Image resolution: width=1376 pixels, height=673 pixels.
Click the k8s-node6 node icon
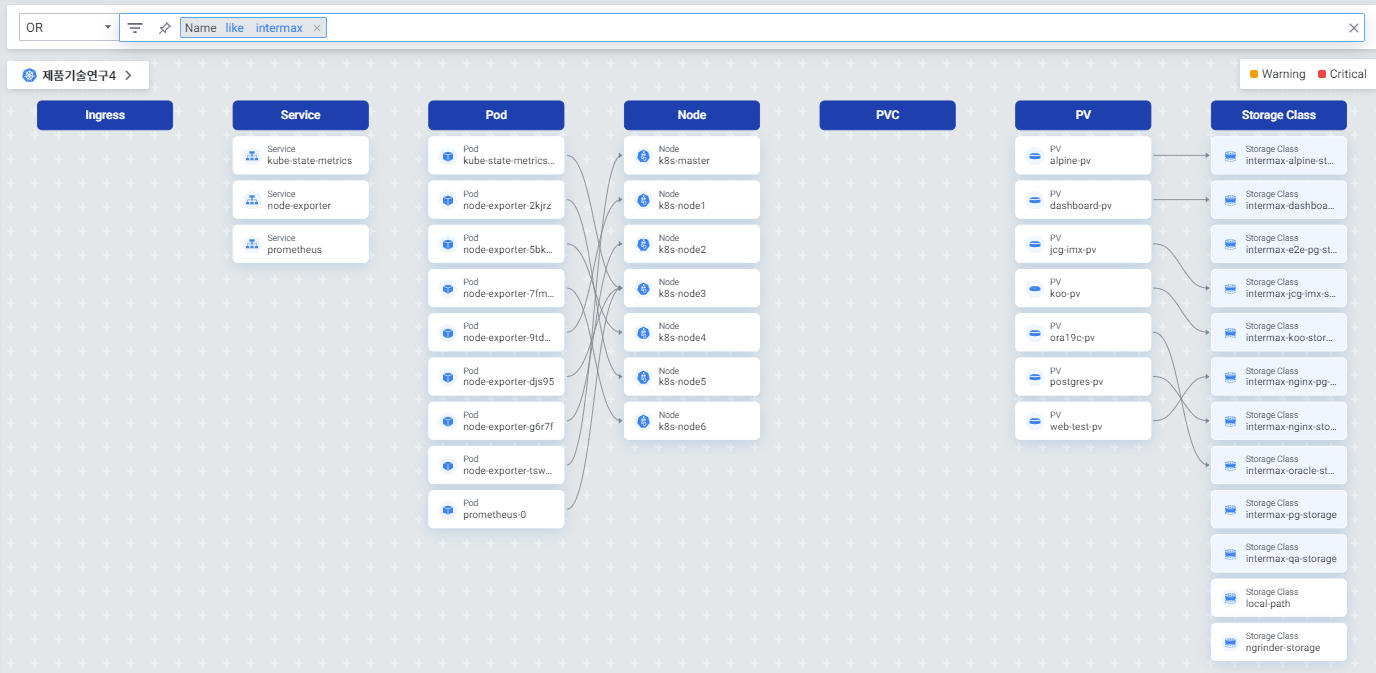[643, 422]
